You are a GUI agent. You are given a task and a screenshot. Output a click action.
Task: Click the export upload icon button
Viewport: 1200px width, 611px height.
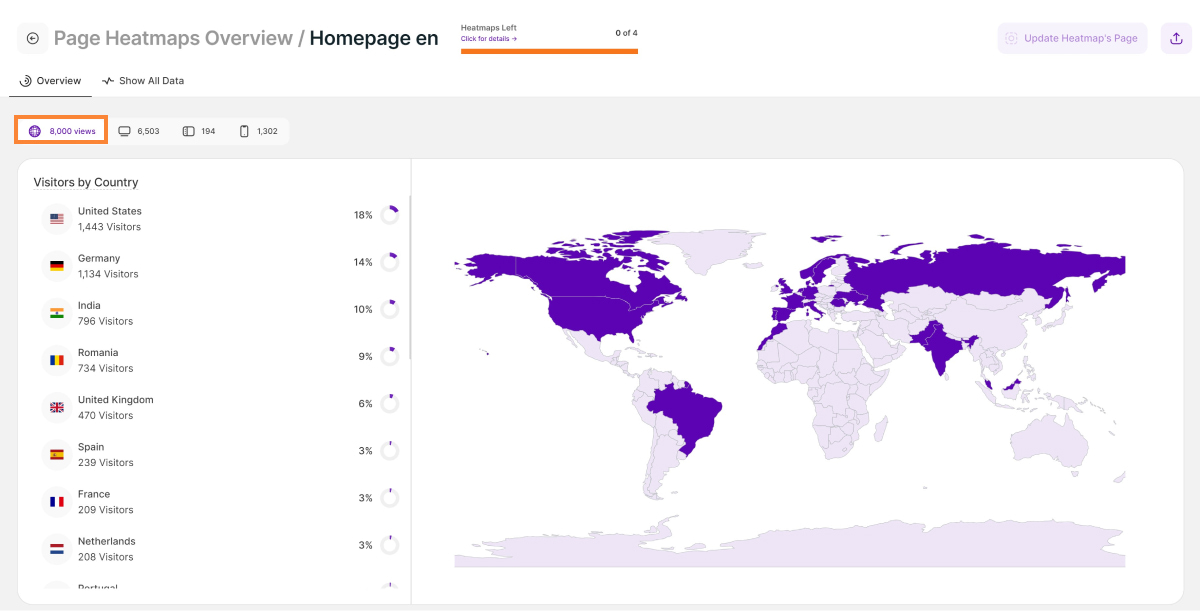1175,39
